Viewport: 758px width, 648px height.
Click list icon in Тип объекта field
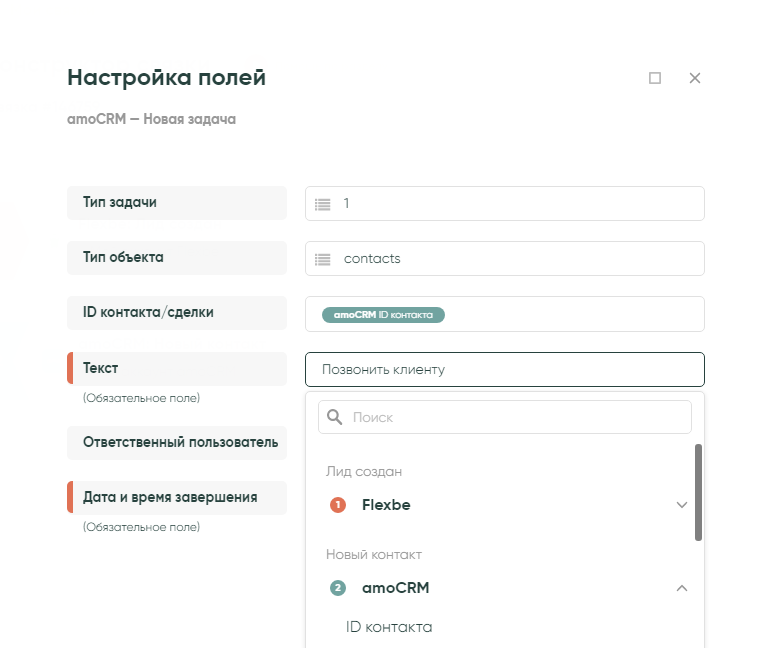(x=323, y=259)
